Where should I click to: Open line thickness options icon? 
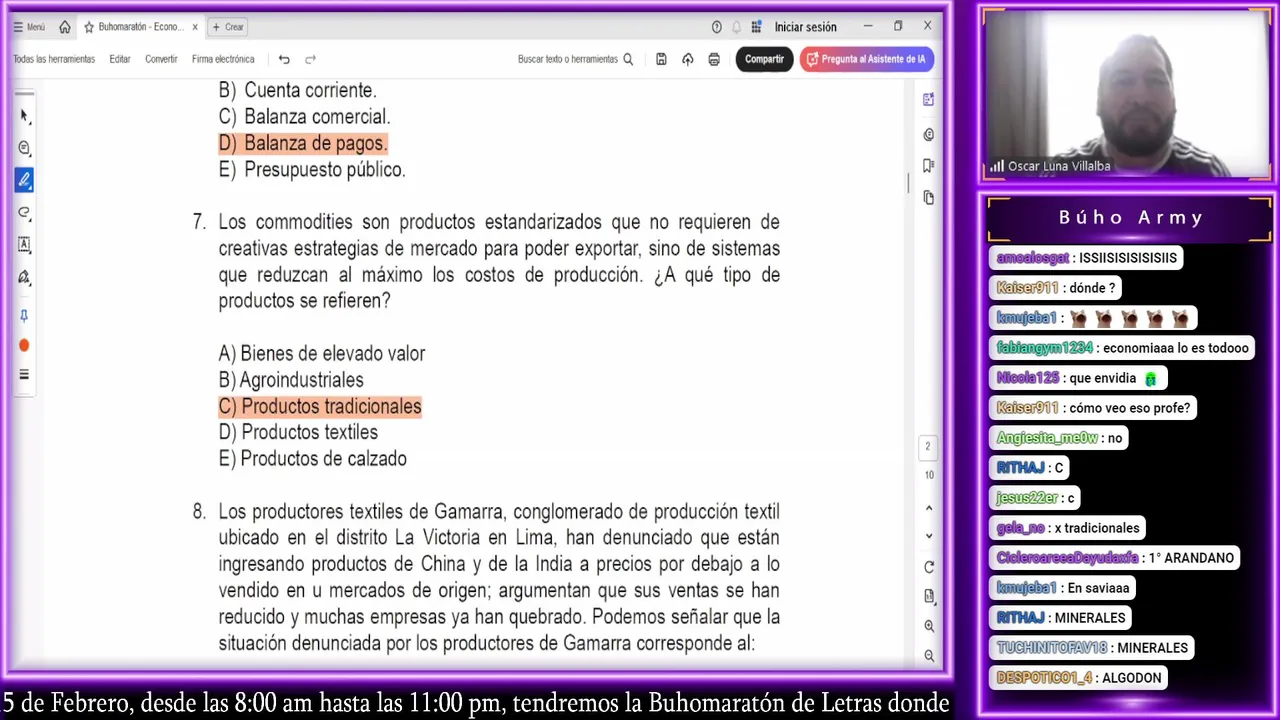tap(24, 375)
